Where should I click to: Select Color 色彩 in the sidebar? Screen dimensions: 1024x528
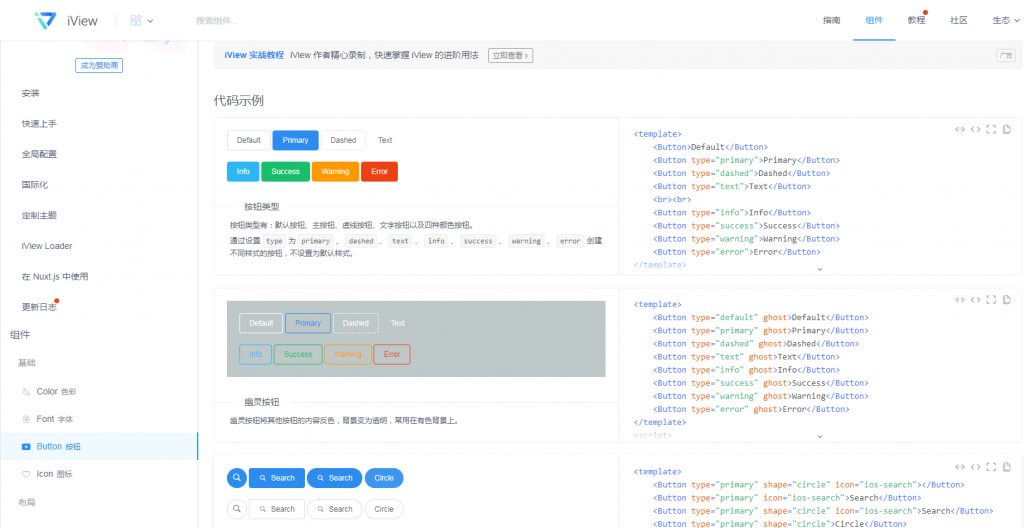(55, 392)
